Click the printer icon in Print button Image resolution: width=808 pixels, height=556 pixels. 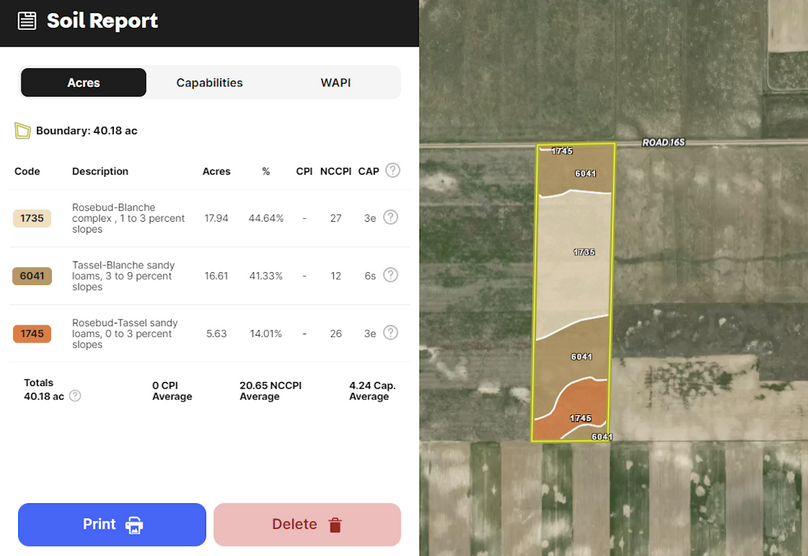pos(134,525)
